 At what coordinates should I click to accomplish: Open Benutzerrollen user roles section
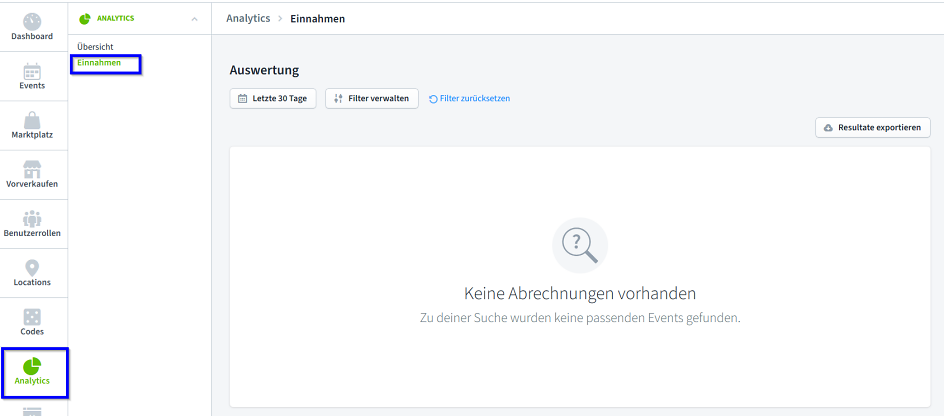coord(32,224)
